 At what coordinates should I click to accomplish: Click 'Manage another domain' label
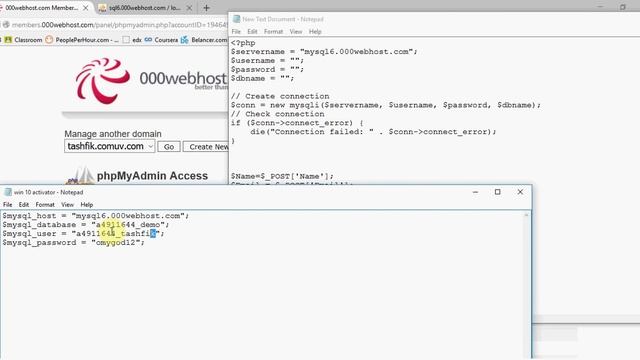tap(113, 134)
